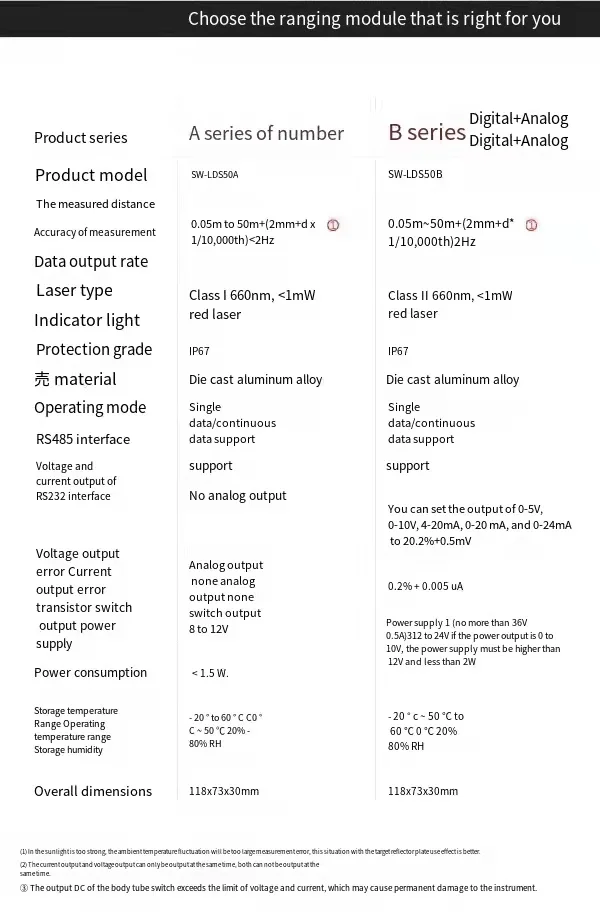This screenshot has width=600, height=917.
Task: Click the circled footnote marker in A series column
Action: [x=333, y=225]
